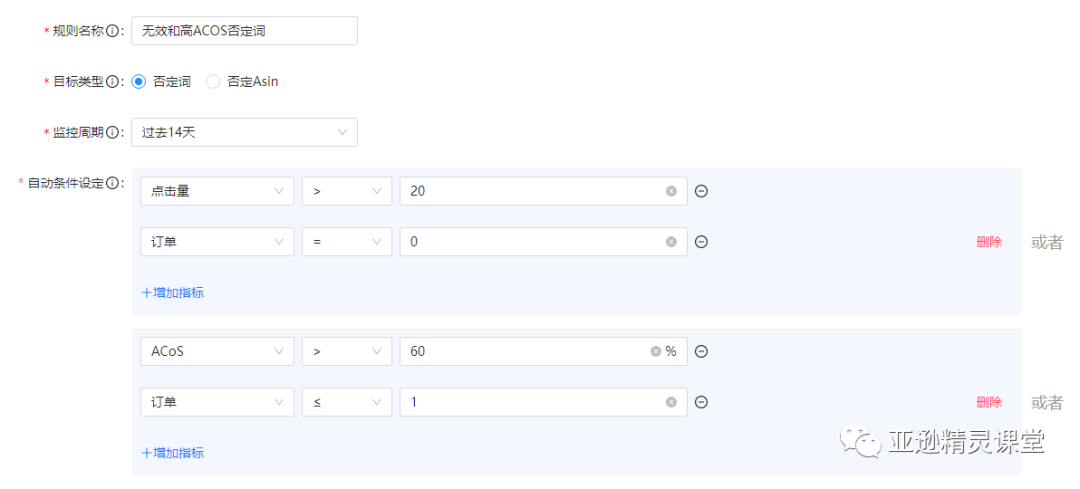The image size is (1080, 489).
Task: Click 增加指标 in the first condition group
Action: tap(173, 293)
